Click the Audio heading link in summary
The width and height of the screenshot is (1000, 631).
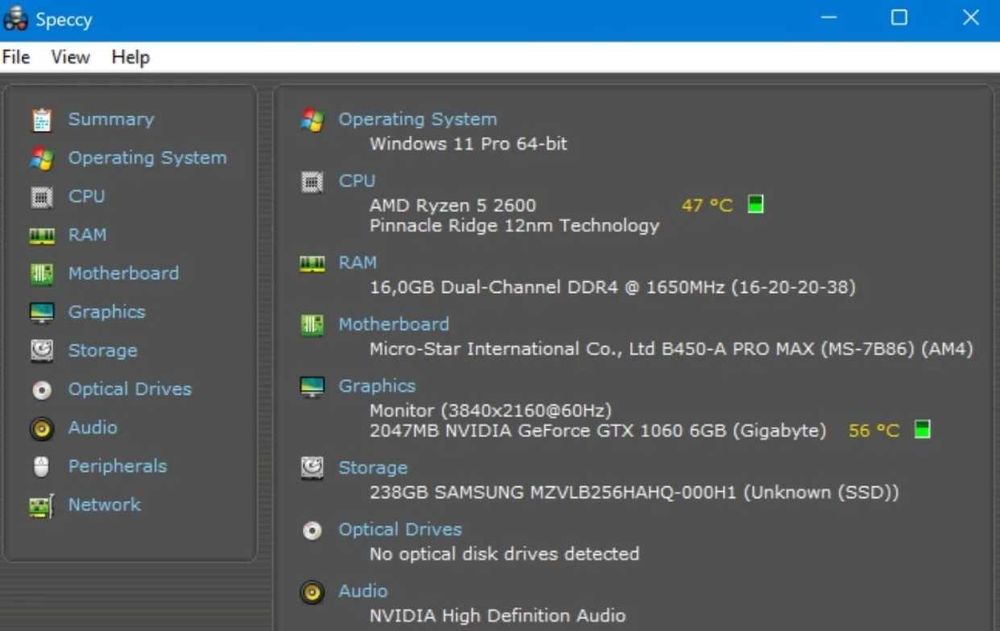(362, 591)
